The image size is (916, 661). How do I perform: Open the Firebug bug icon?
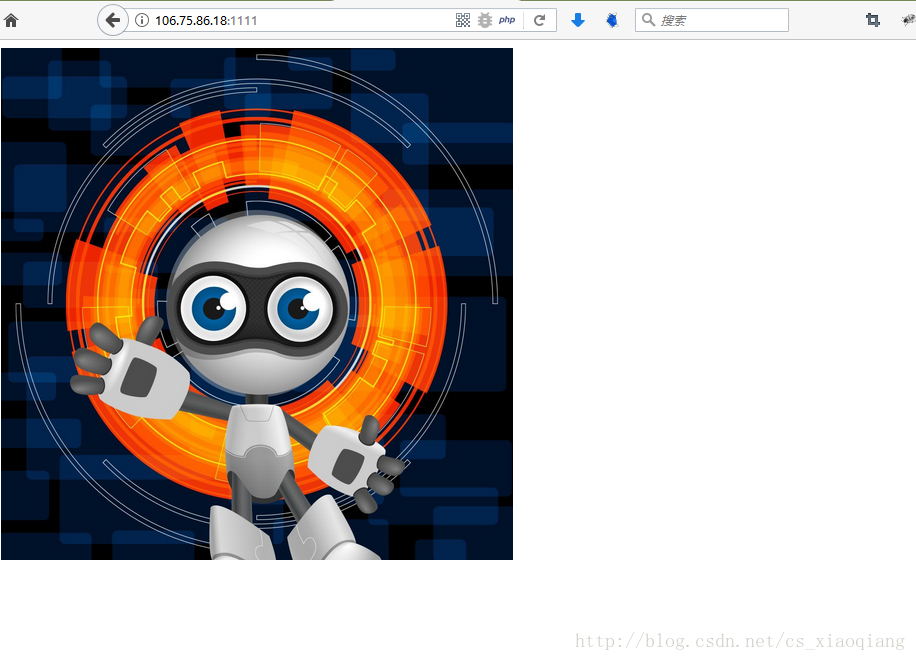(485, 20)
